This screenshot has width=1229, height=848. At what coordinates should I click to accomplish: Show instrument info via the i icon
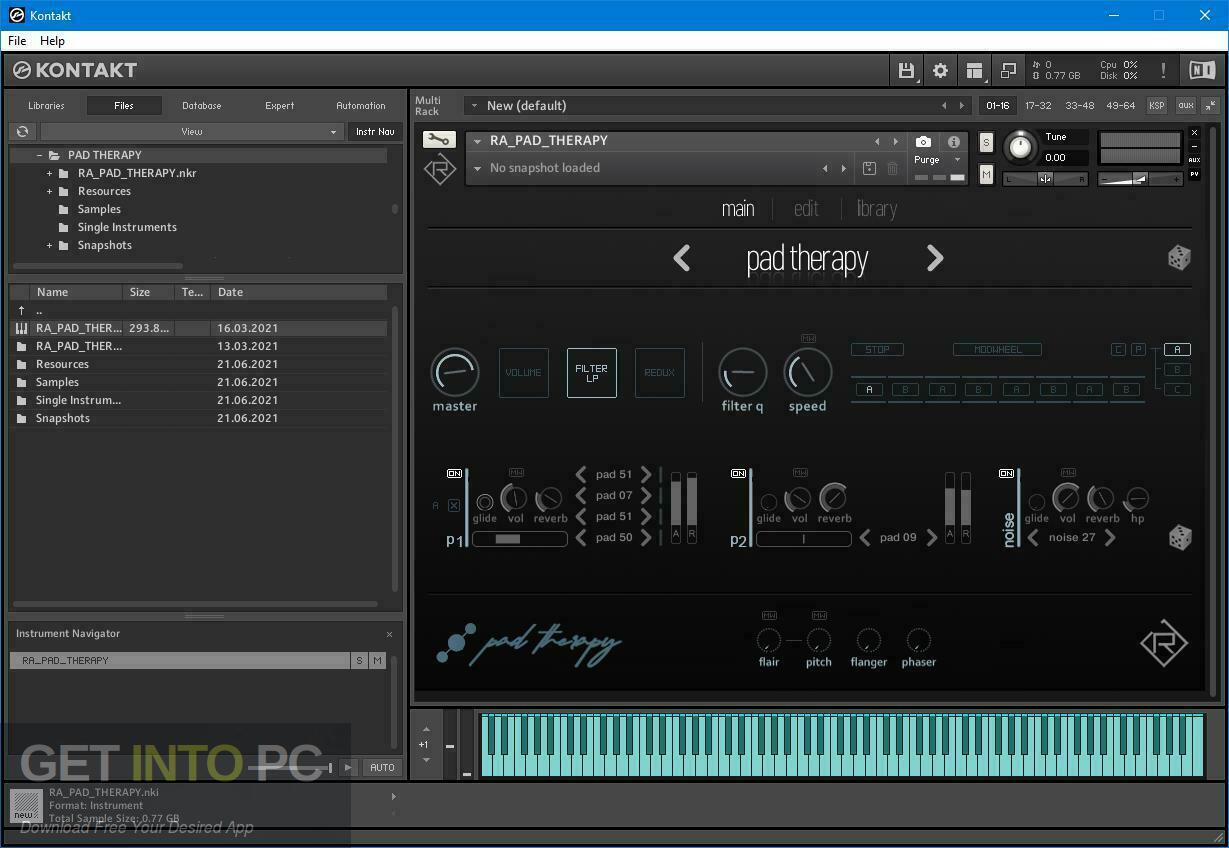click(953, 142)
